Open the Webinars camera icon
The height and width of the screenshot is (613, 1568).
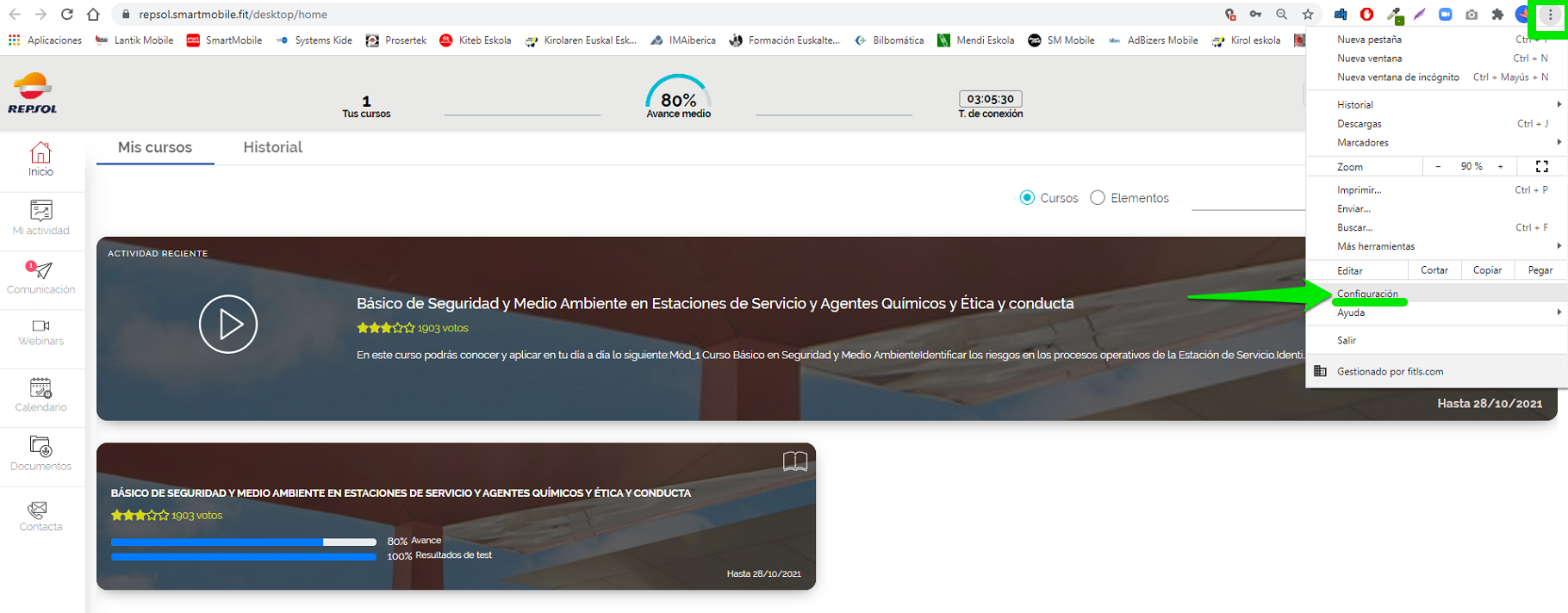click(x=40, y=325)
